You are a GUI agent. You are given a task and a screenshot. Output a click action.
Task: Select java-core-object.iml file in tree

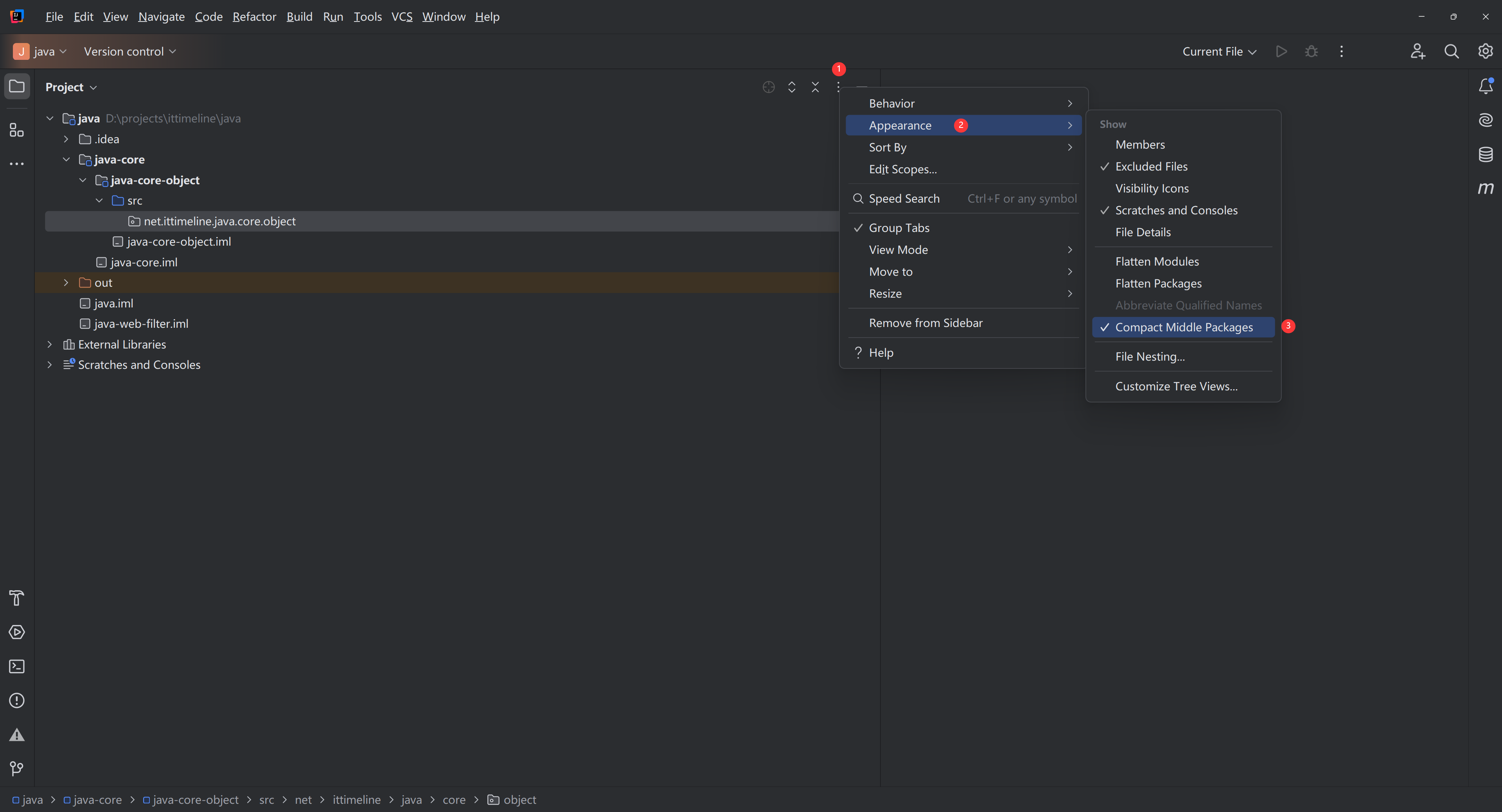(178, 242)
